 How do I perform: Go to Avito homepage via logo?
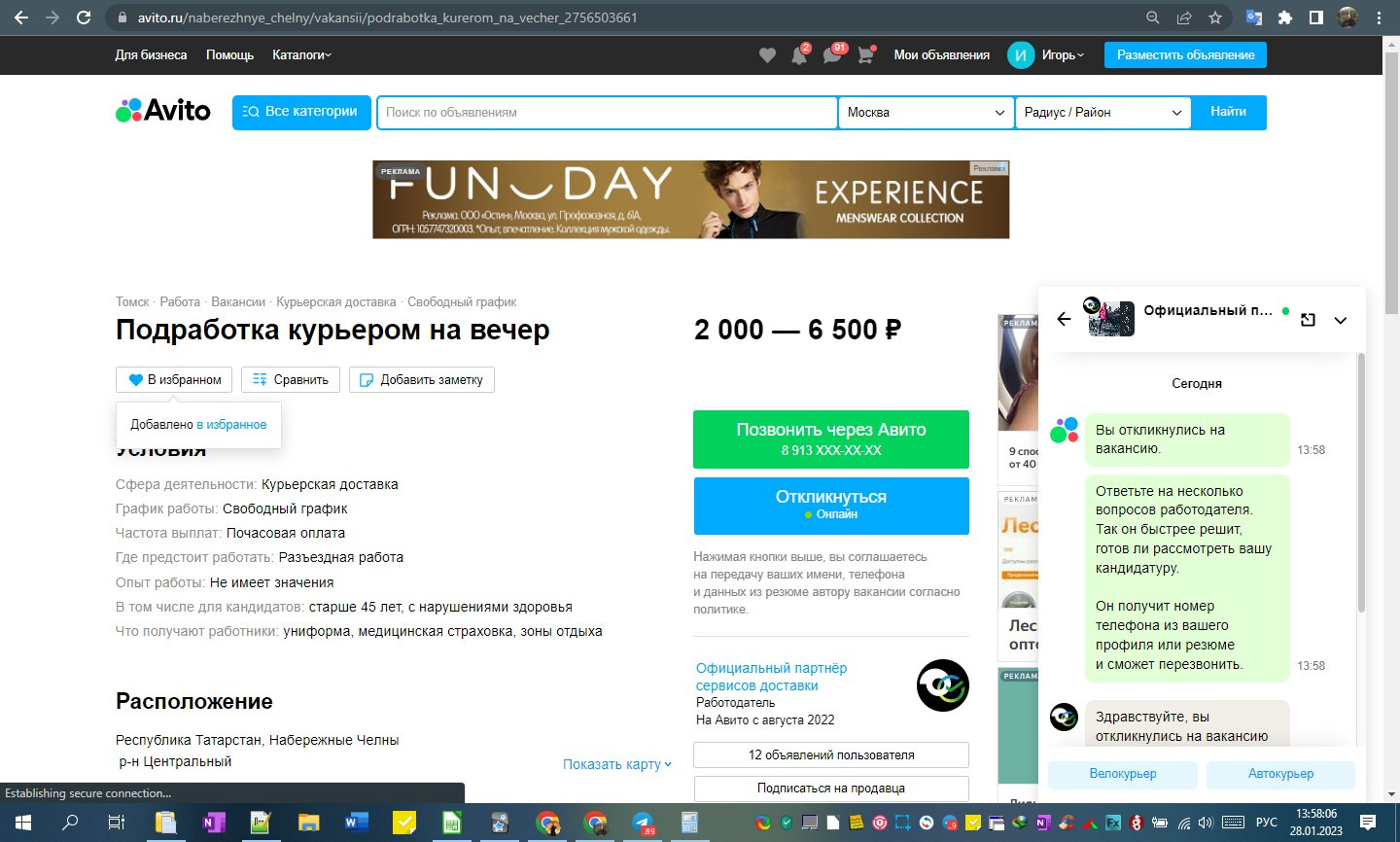pos(163,111)
